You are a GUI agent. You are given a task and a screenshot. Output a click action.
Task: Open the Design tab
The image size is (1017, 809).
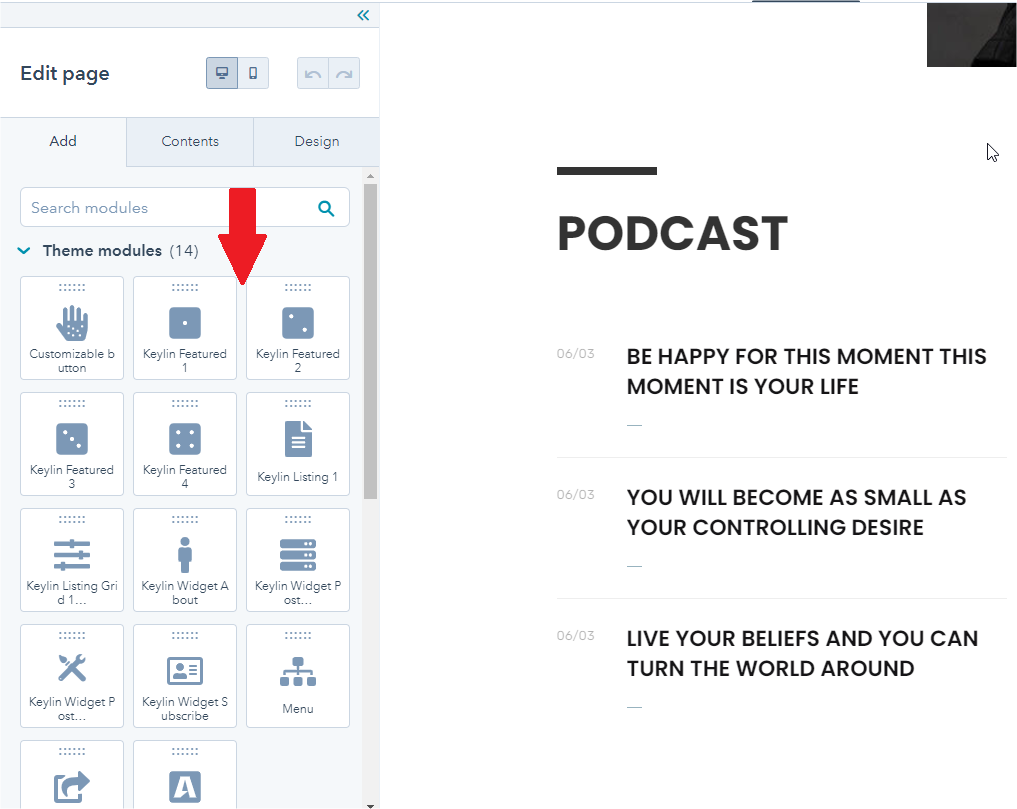[317, 142]
